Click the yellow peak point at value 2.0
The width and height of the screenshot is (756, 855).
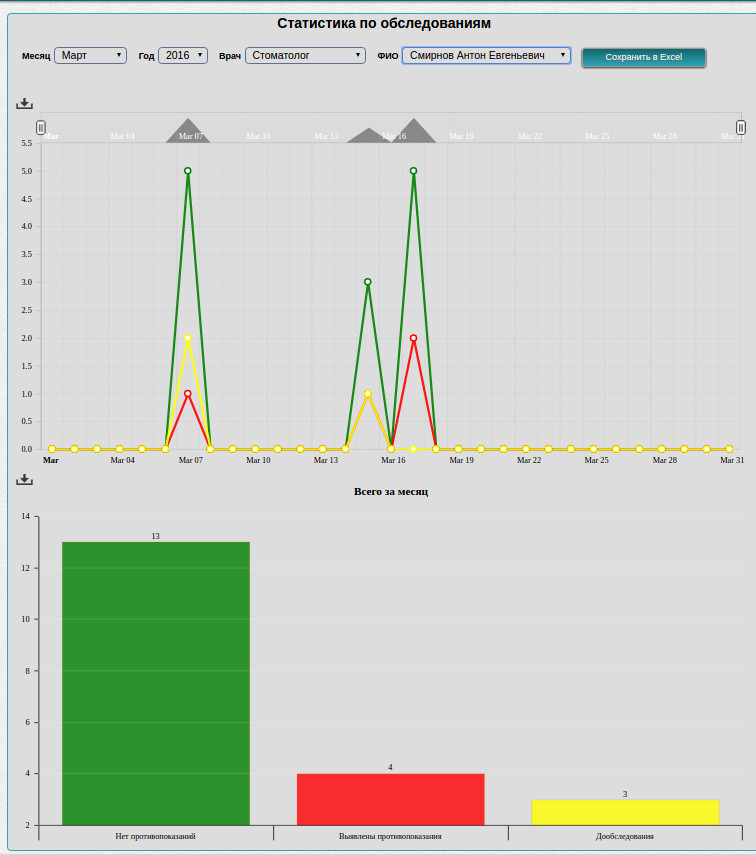click(188, 338)
